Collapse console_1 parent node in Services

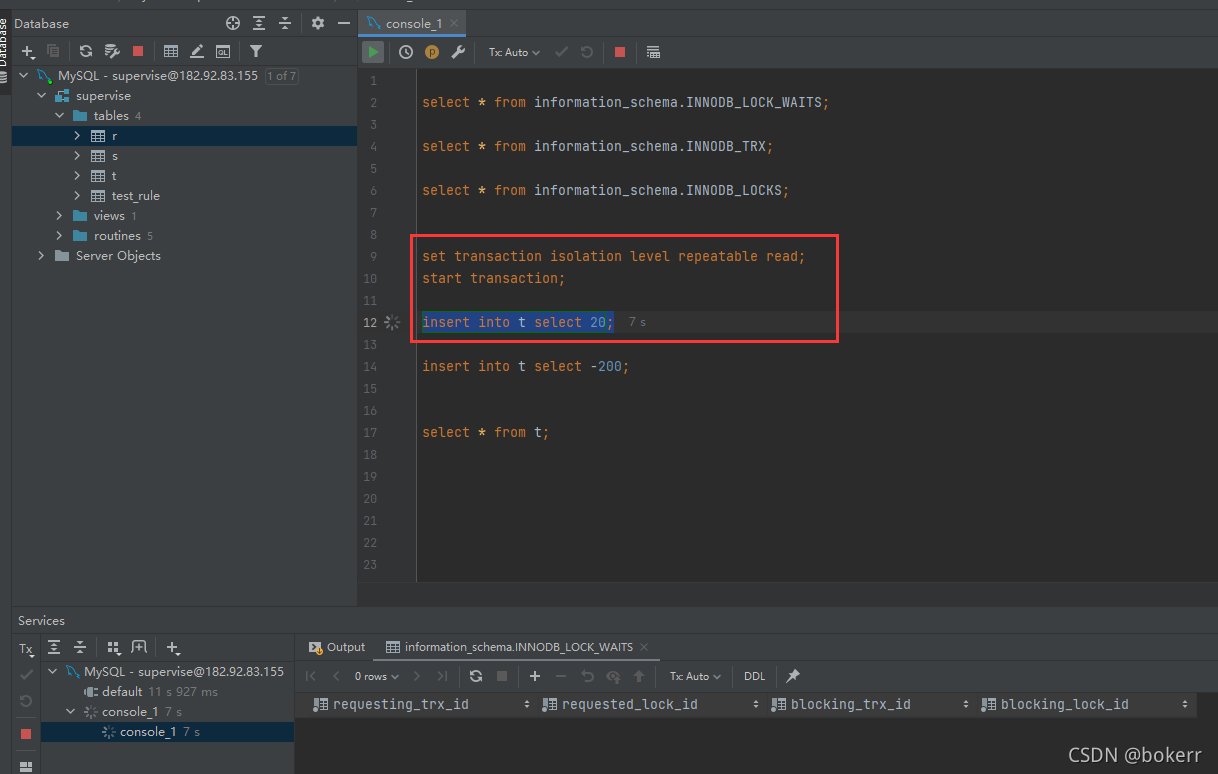(x=71, y=712)
